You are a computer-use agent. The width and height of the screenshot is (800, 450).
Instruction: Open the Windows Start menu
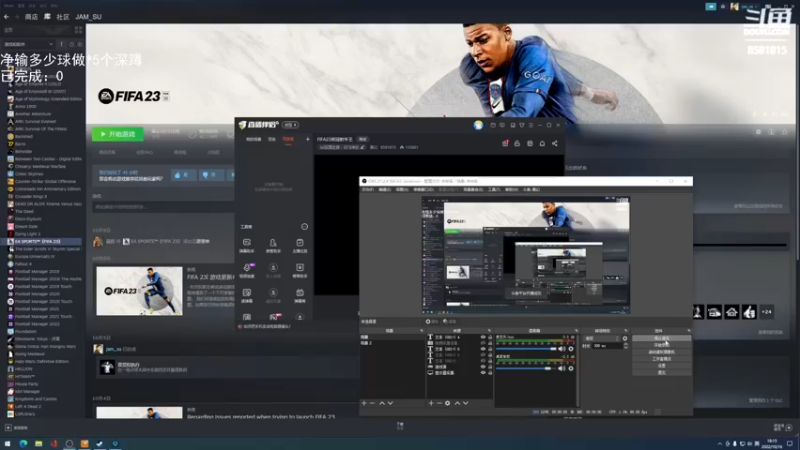[x=7, y=444]
